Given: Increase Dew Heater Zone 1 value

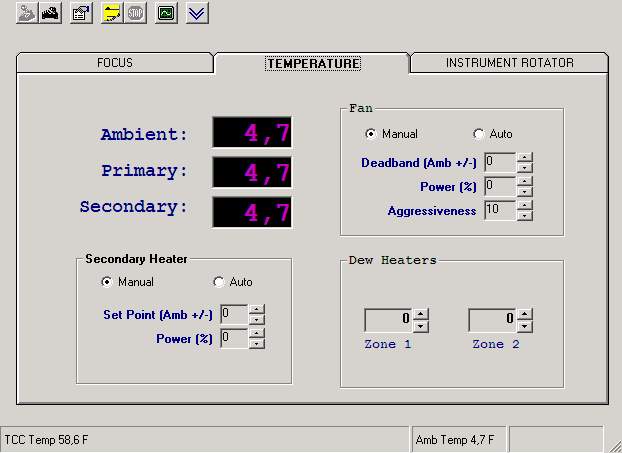Looking at the screenshot, I should [x=421, y=315].
